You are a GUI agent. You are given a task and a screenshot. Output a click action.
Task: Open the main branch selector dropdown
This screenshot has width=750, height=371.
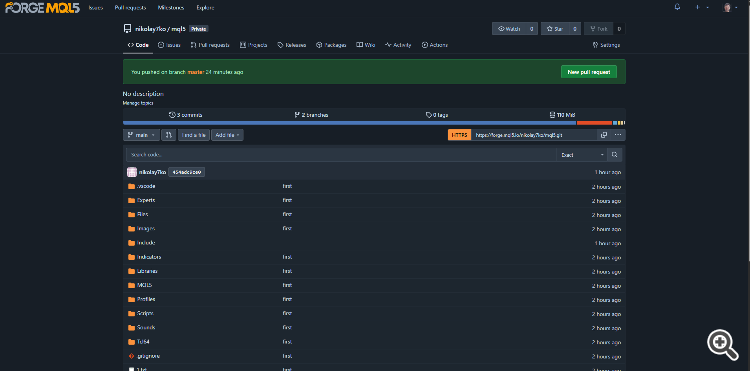(x=141, y=135)
